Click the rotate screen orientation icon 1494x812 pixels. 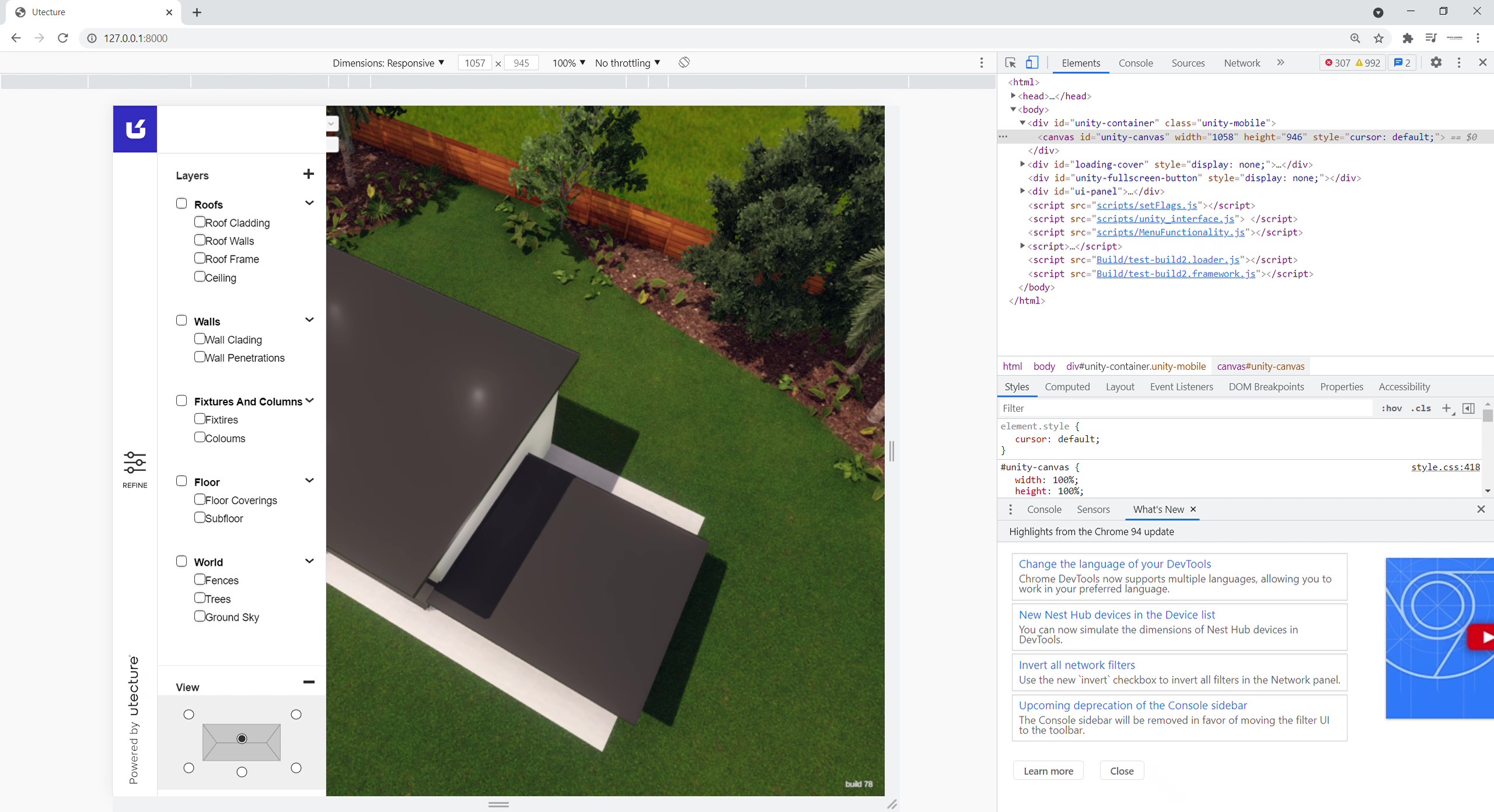(x=685, y=62)
